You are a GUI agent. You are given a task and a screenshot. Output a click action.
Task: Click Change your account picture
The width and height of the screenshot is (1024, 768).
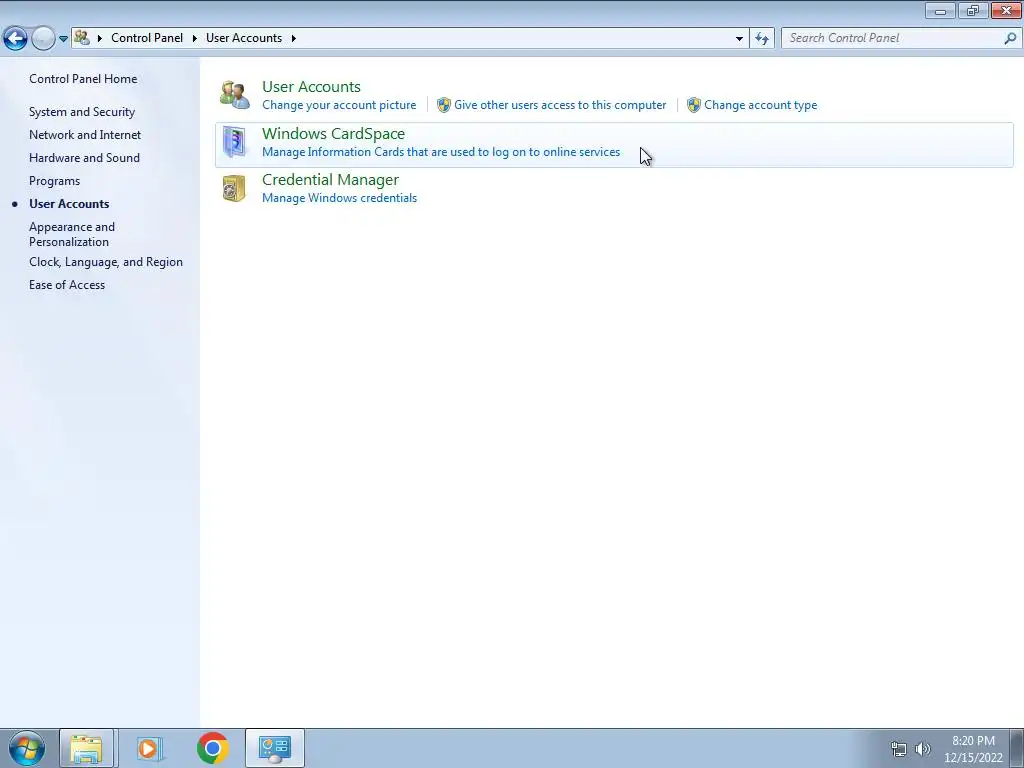[x=339, y=105]
